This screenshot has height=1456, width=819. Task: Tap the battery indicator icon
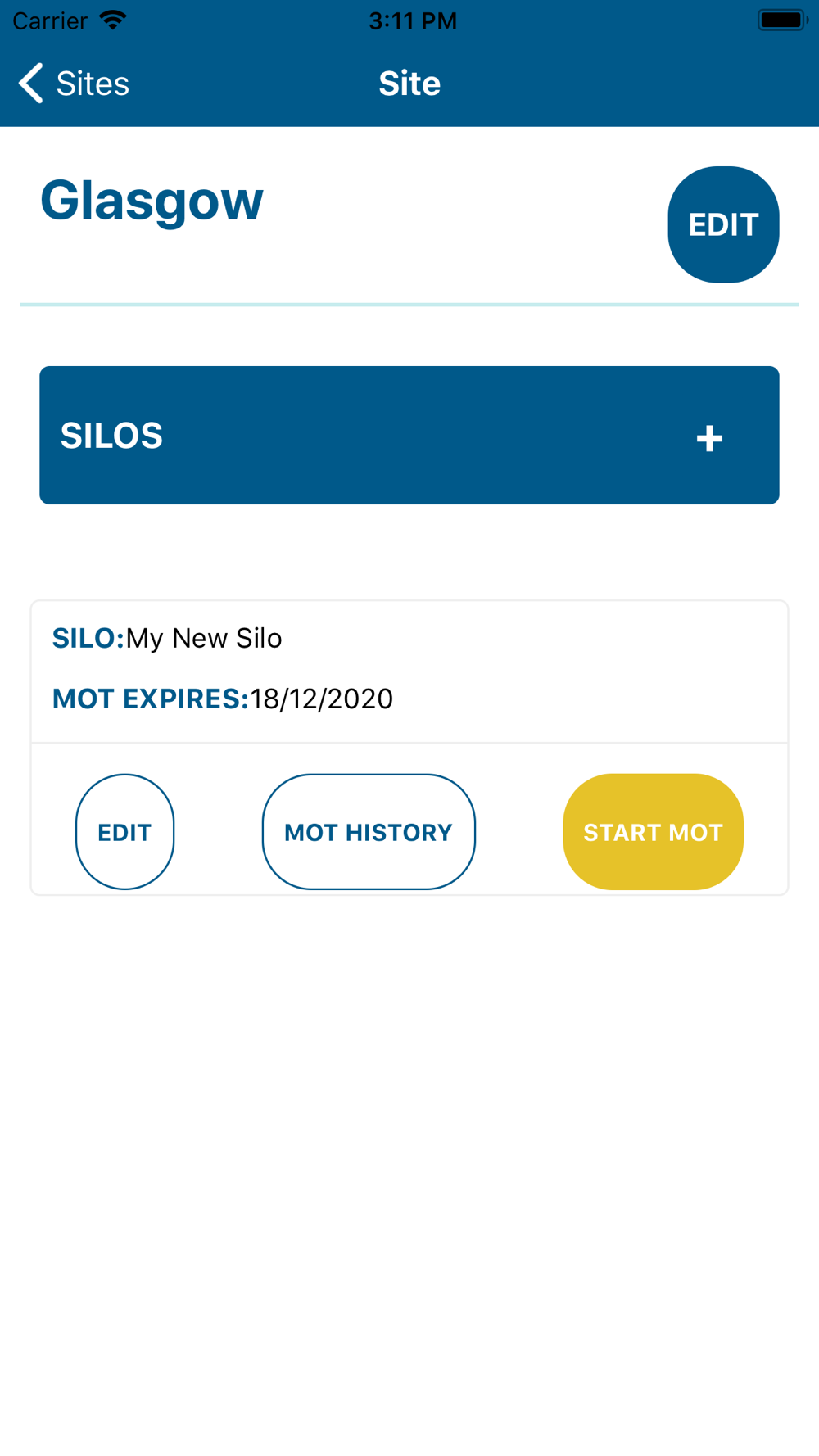782,20
